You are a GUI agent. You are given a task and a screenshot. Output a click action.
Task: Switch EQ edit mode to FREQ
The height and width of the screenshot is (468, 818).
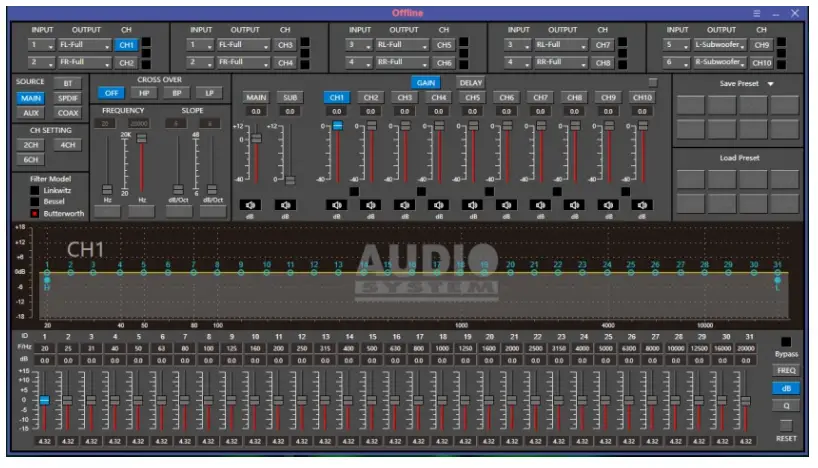point(786,371)
